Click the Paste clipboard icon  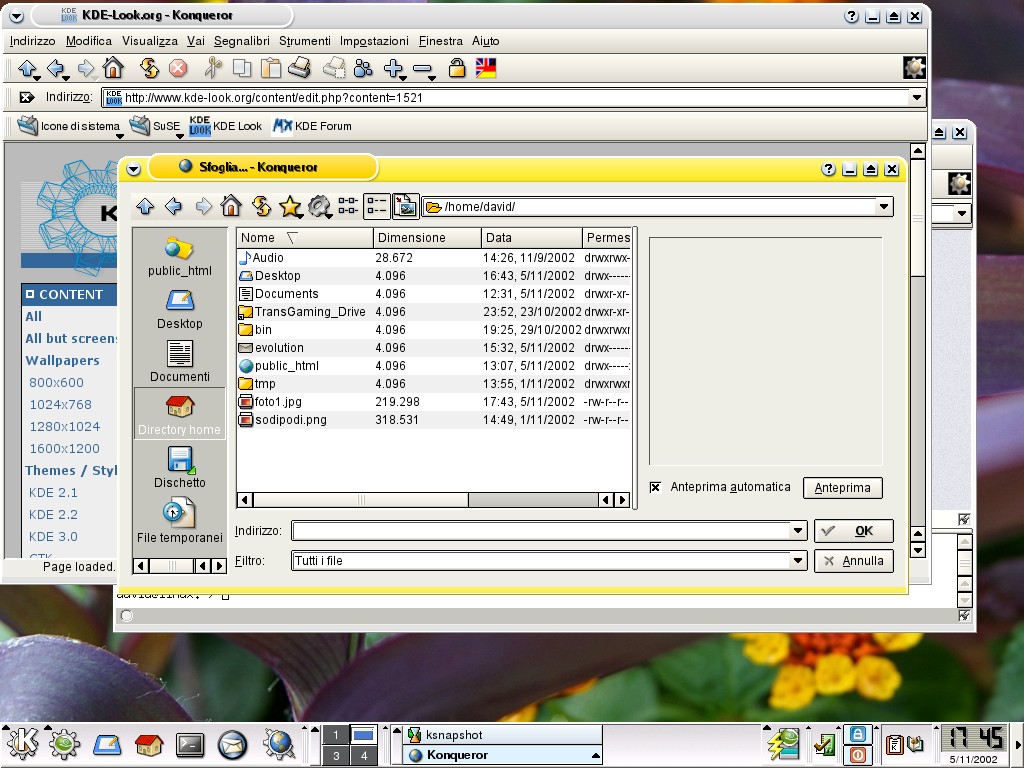point(270,68)
